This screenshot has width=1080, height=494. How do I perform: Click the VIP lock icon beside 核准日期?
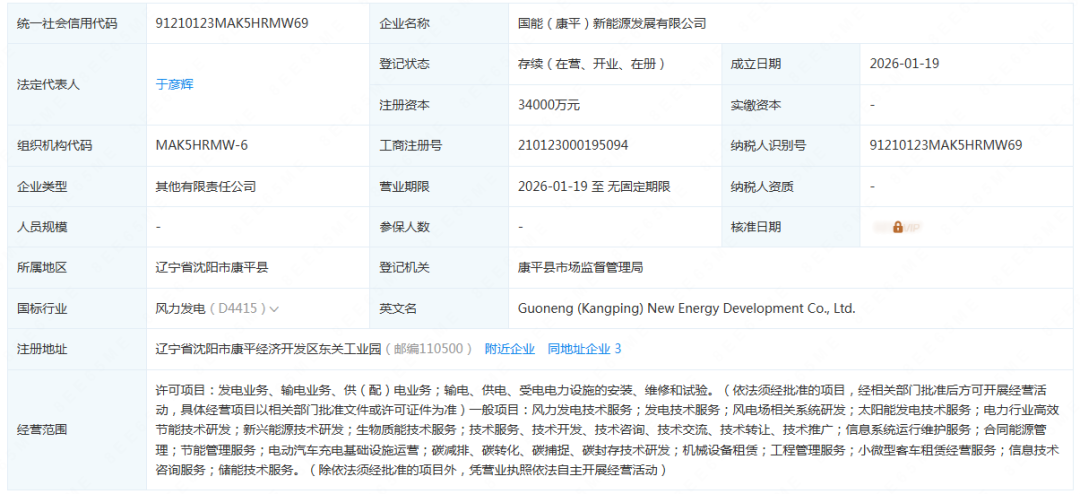(x=897, y=227)
